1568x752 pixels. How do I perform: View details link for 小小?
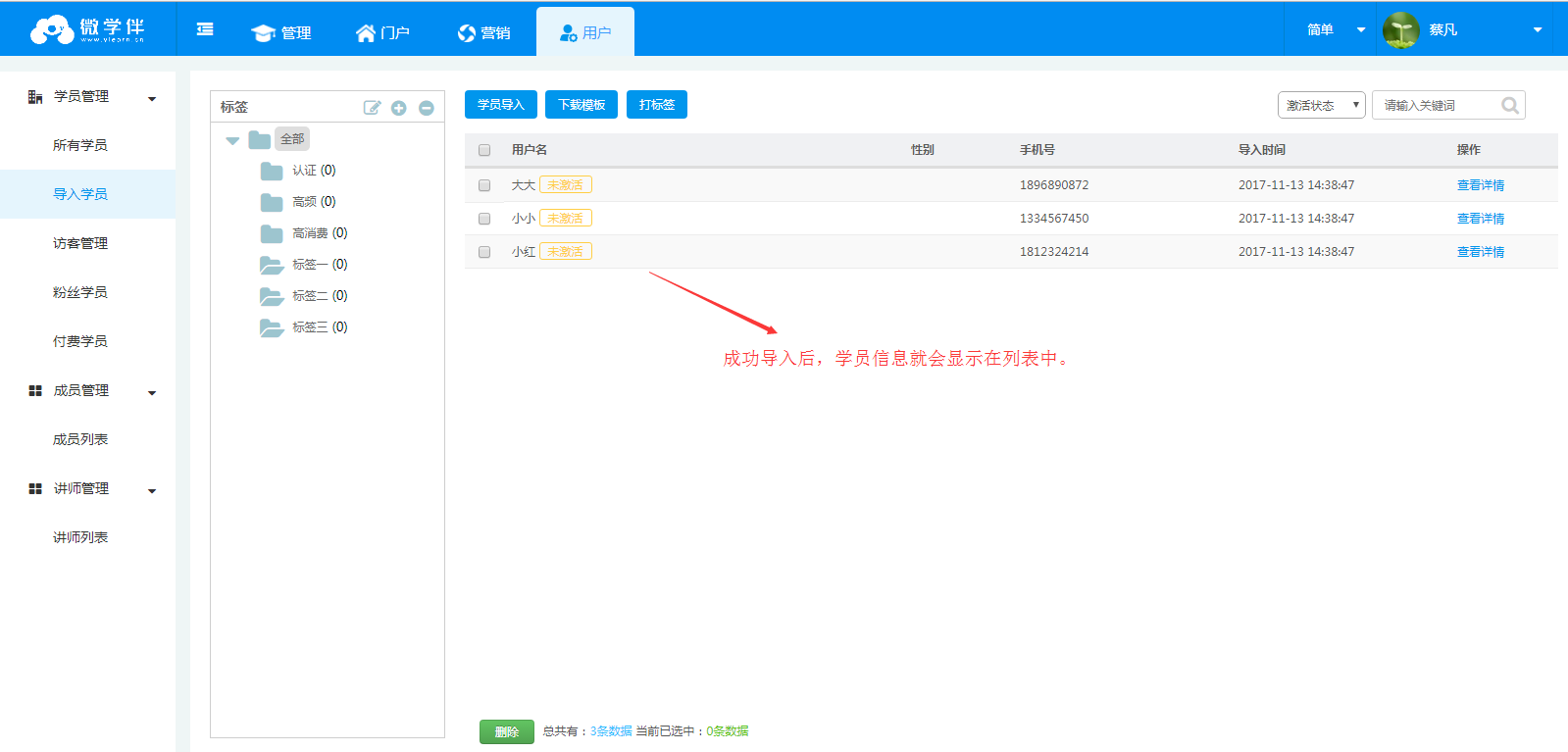[1480, 219]
